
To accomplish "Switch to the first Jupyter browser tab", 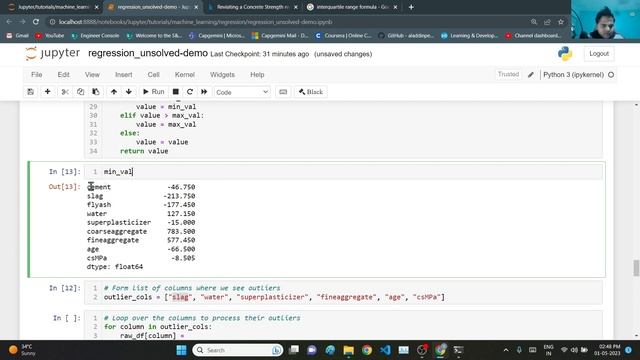I will point(53,7).
